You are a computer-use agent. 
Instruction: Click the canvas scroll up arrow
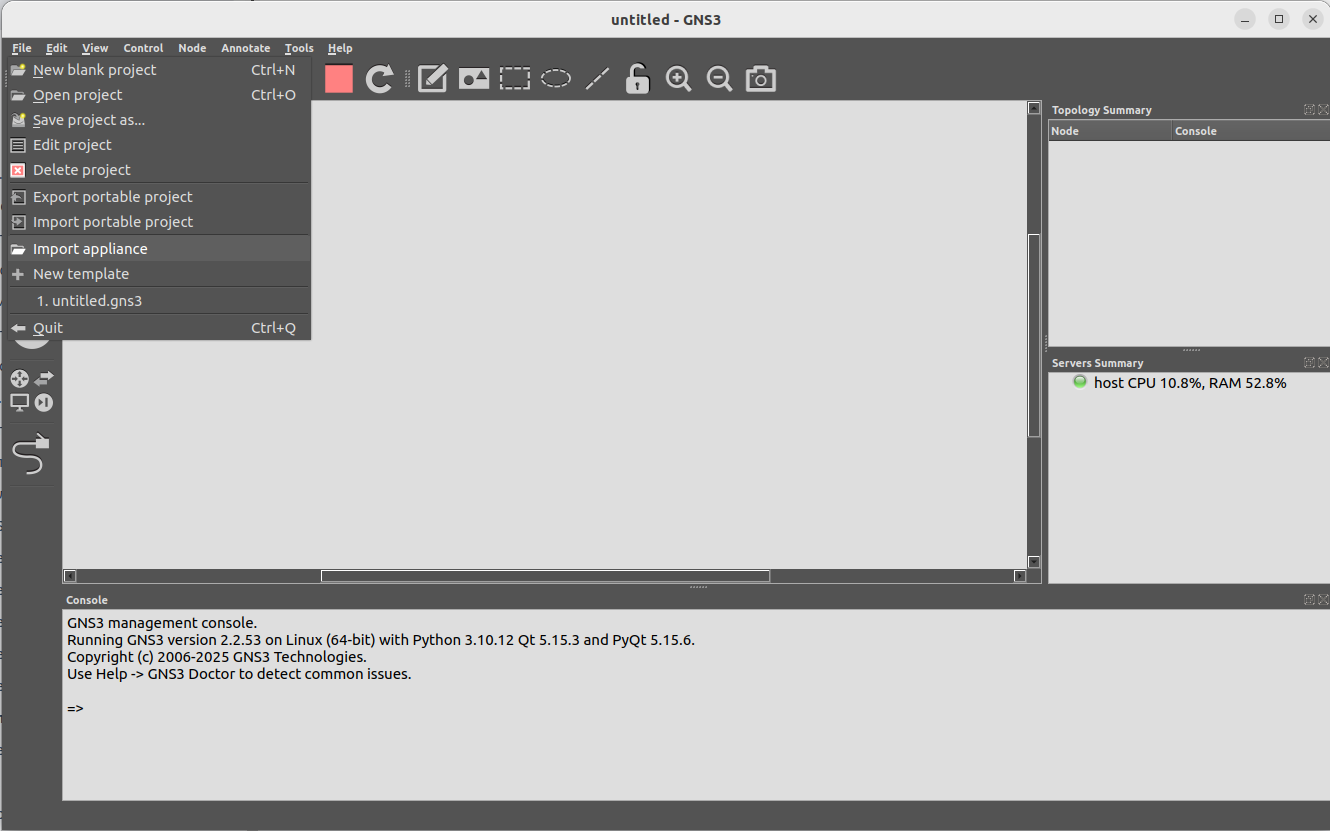[x=1034, y=108]
